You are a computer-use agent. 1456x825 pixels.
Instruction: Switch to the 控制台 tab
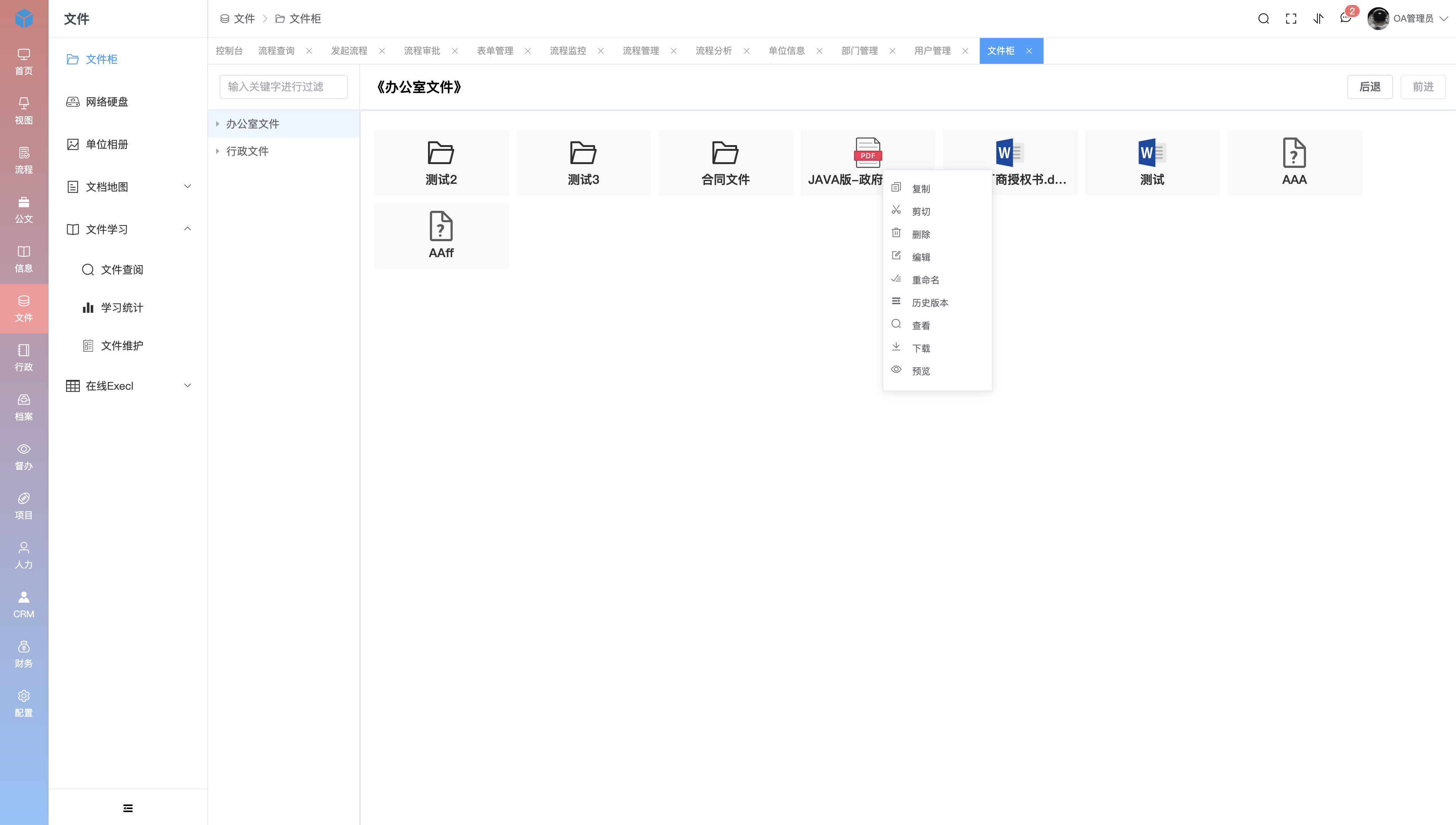click(x=229, y=51)
